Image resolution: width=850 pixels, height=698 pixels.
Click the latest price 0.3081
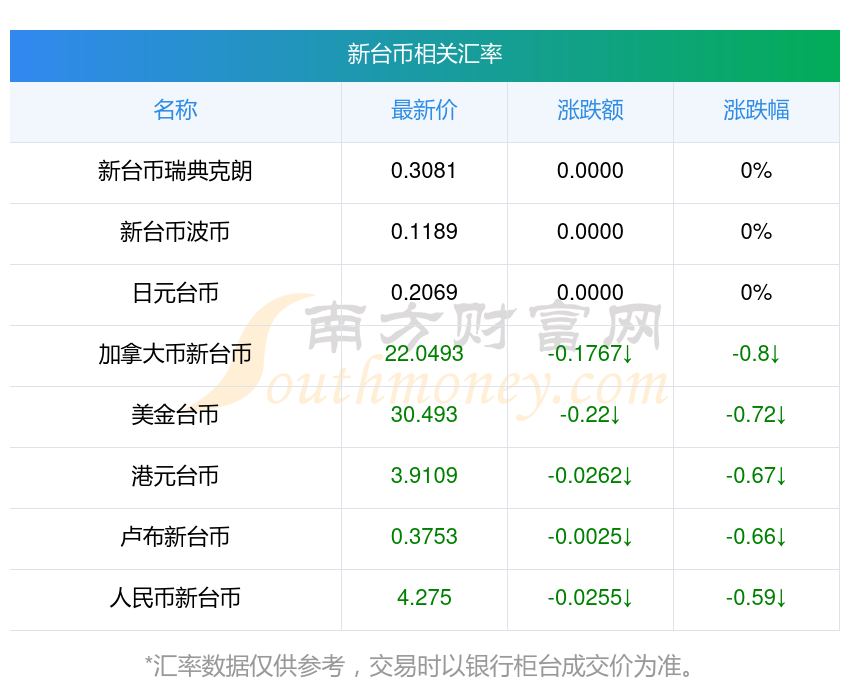click(424, 171)
